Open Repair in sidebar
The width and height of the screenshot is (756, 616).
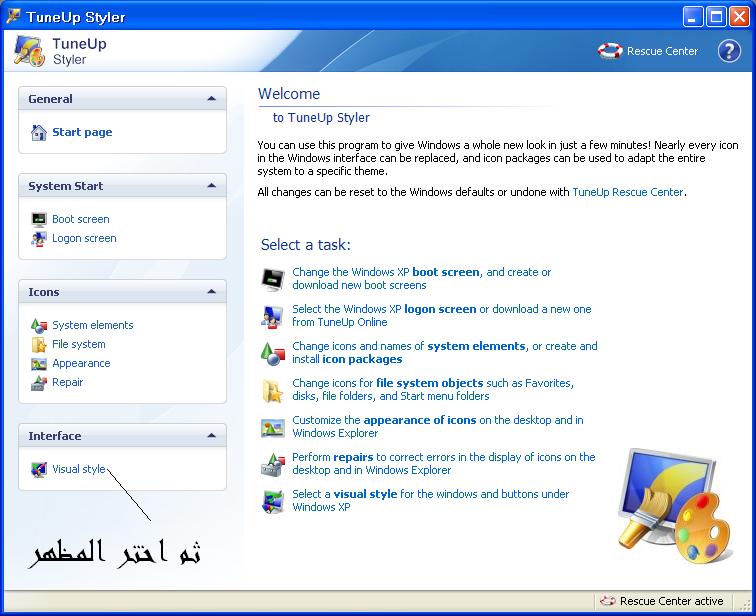pyautogui.click(x=68, y=383)
